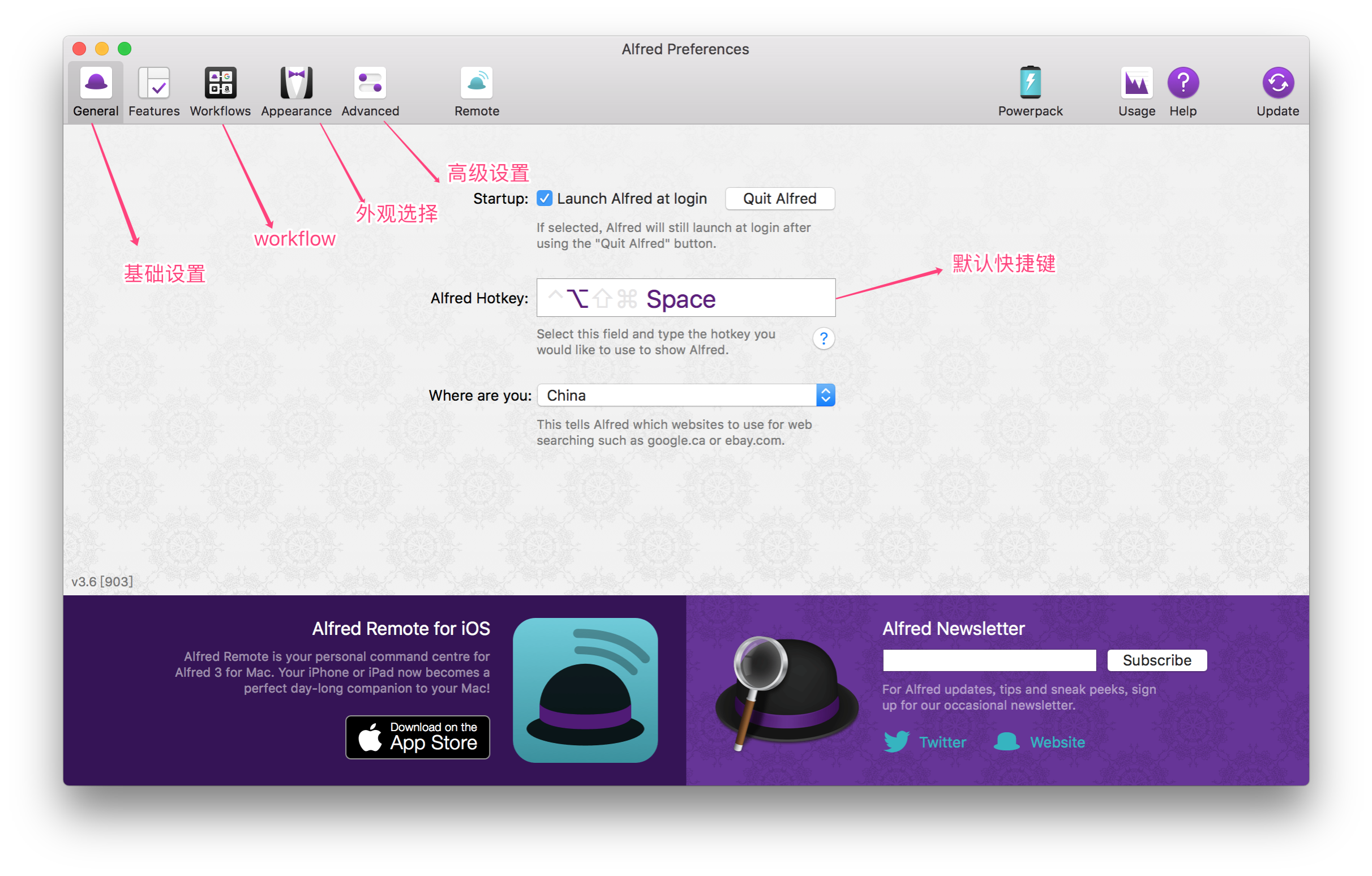The width and height of the screenshot is (1372, 876).
Task: Select the Alfred Hotkey field
Action: point(686,298)
